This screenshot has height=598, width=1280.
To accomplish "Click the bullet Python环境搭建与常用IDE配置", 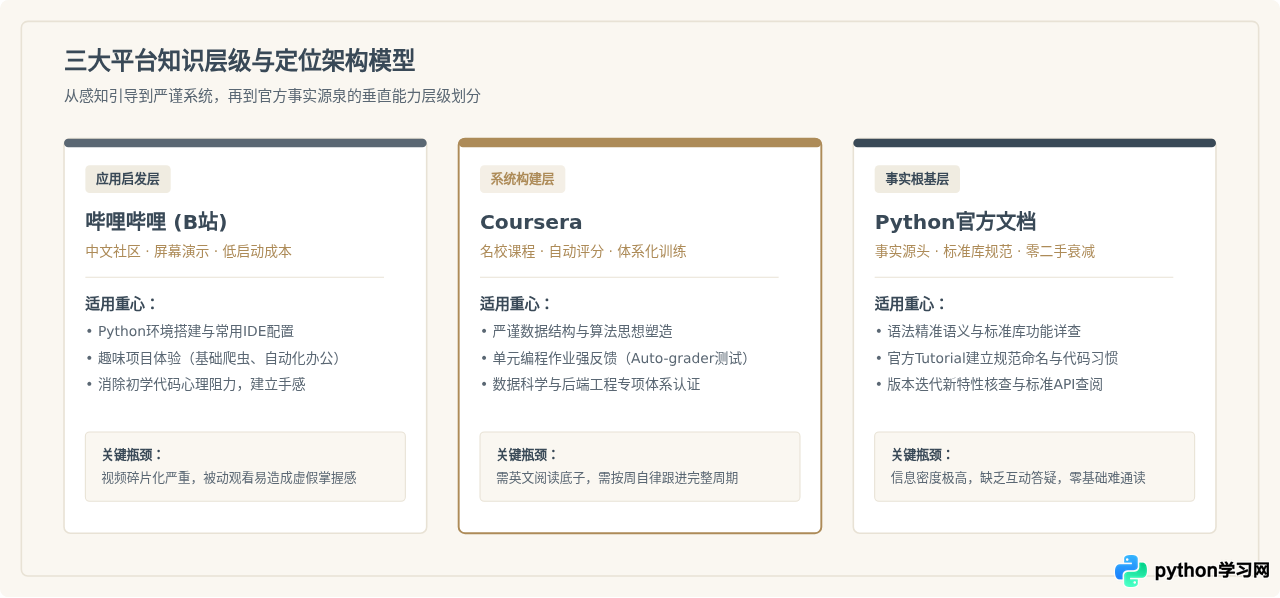I will coord(190,331).
